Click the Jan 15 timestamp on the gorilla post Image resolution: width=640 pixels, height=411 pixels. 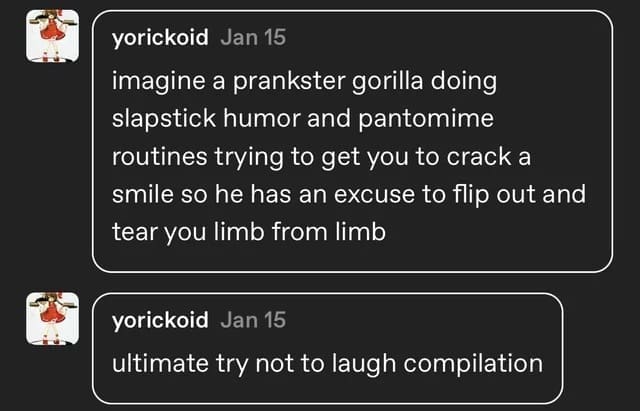point(252,38)
